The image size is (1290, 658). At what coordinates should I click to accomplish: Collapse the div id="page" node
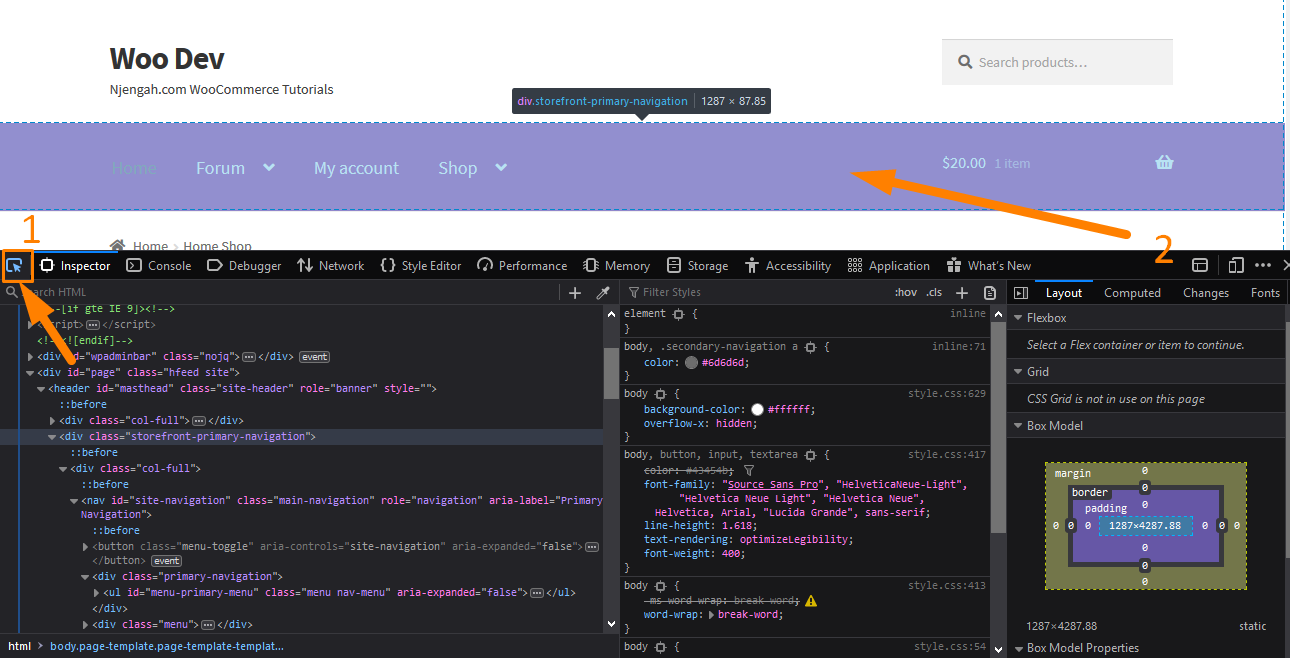pos(30,372)
